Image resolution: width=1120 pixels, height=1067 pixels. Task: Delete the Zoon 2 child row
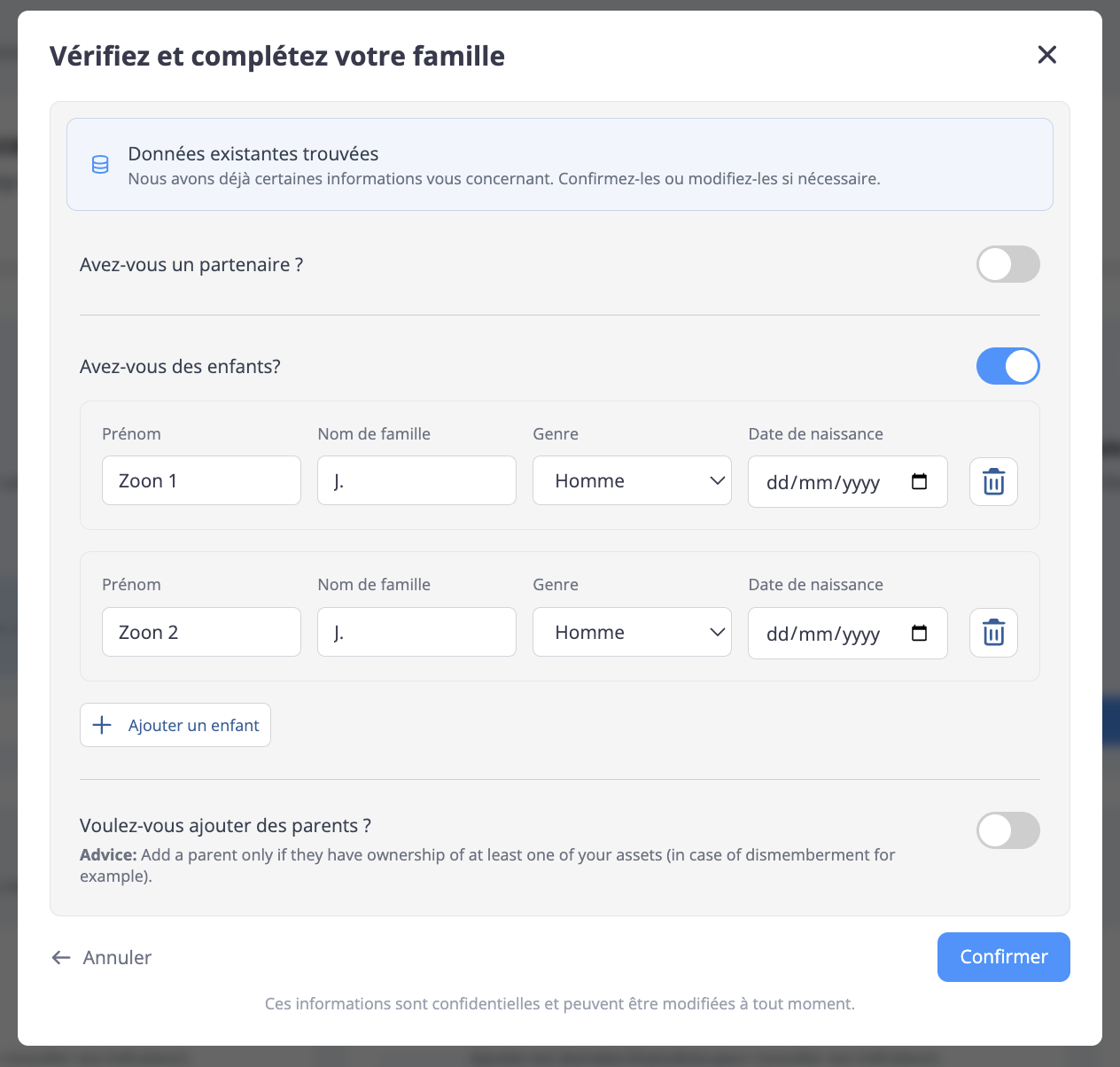pyautogui.click(x=993, y=633)
